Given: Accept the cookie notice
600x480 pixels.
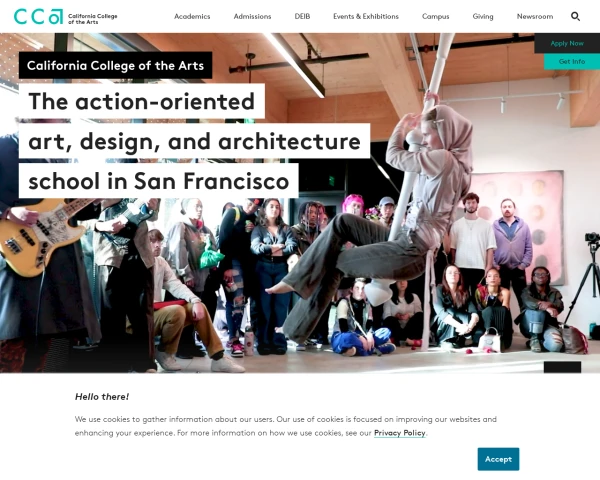Looking at the screenshot, I should tap(498, 459).
